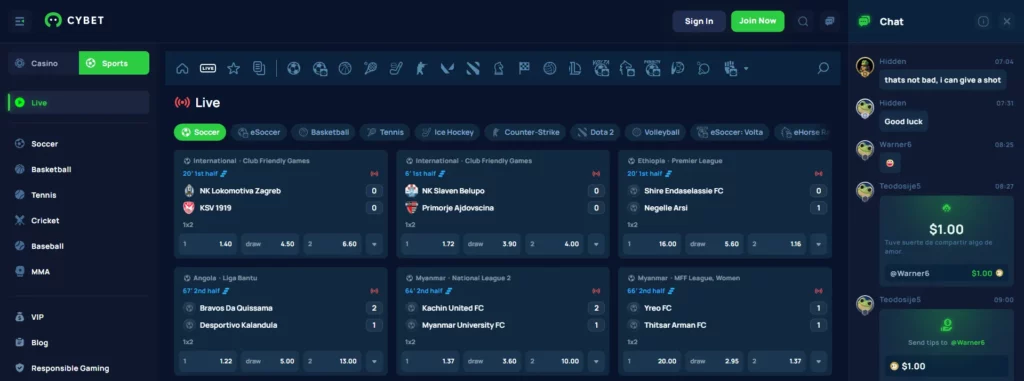The height and width of the screenshot is (381, 1024).
Task: Open MMA in the left sidebar
Action: point(79,271)
